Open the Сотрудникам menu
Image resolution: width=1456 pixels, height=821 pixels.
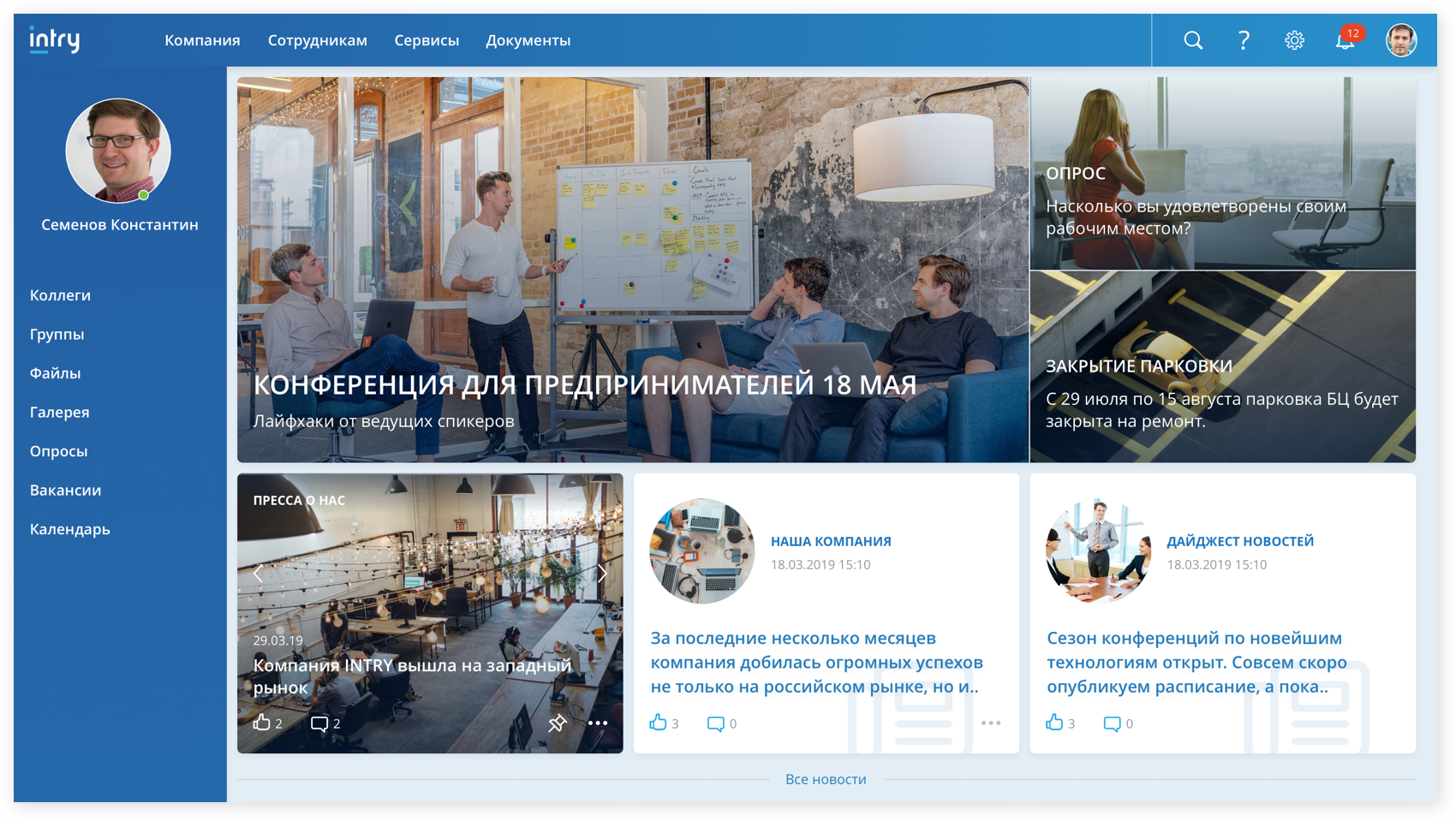click(x=318, y=39)
